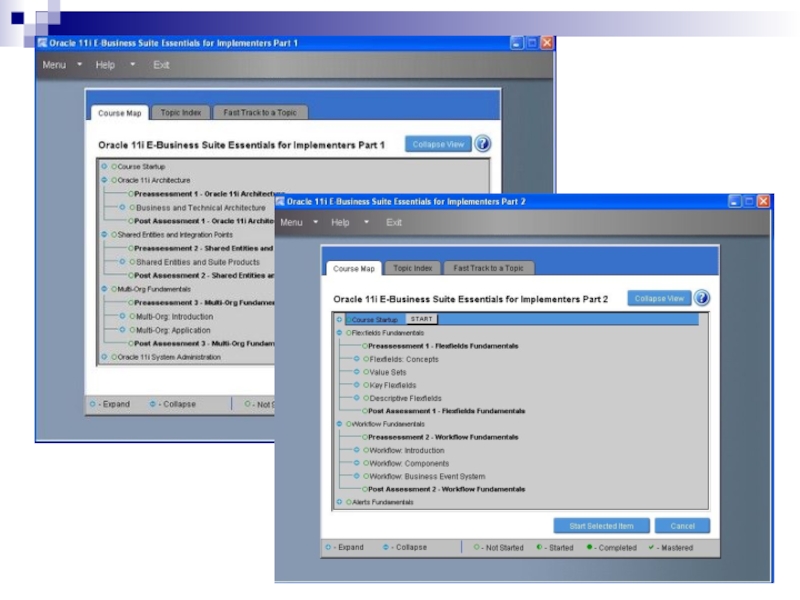Open the Menu in the Part 1 window
800x600 pixels.
coord(54,65)
